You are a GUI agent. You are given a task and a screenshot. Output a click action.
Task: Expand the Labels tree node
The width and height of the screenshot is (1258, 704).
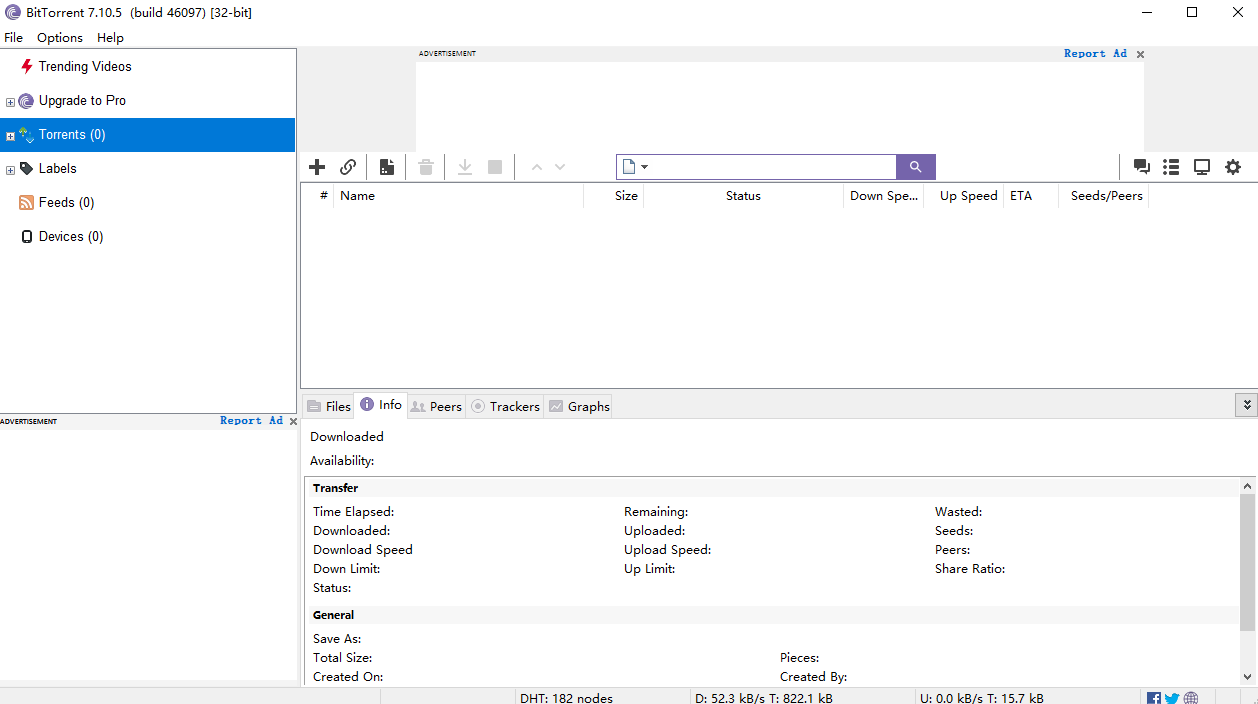coord(11,170)
